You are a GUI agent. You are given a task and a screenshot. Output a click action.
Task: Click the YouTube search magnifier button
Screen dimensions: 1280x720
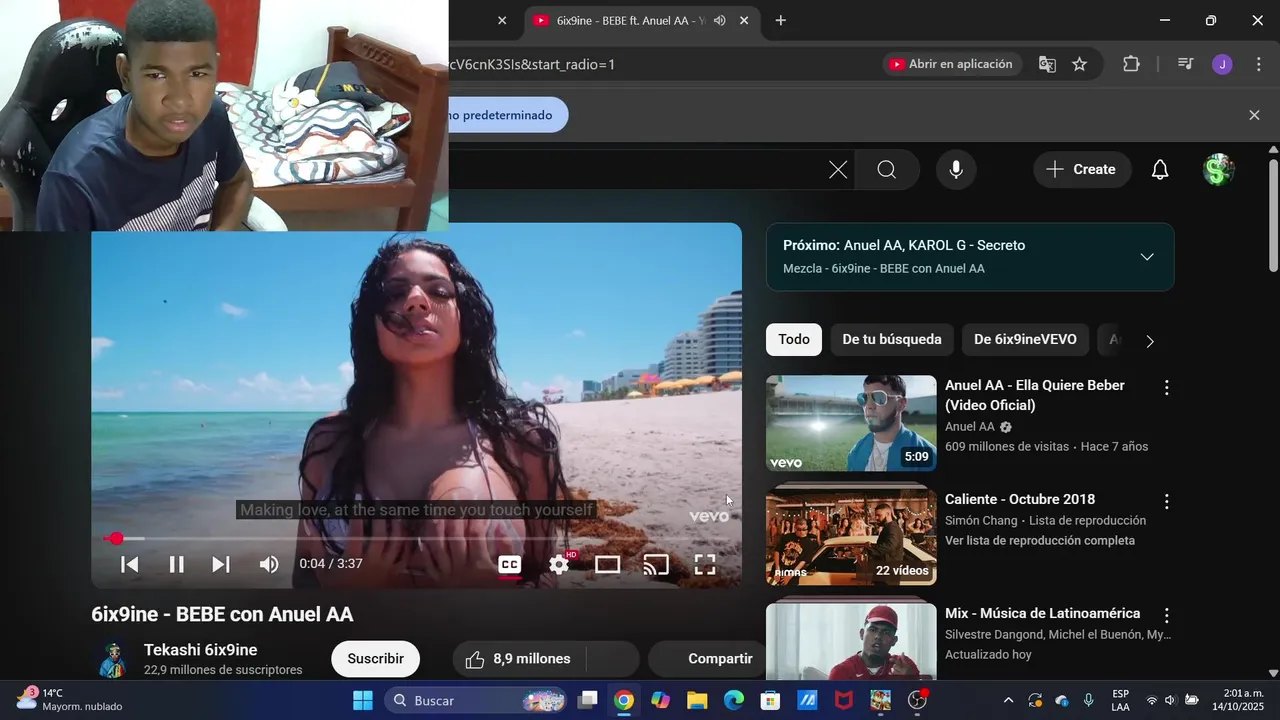click(x=886, y=170)
